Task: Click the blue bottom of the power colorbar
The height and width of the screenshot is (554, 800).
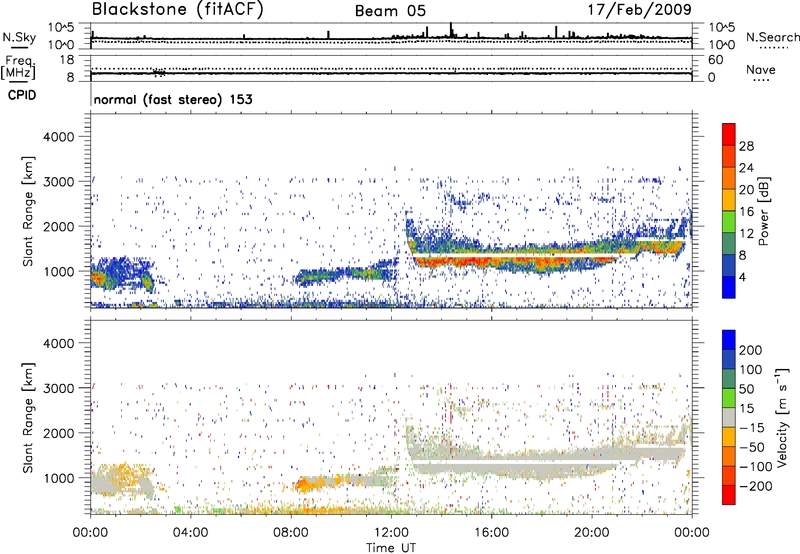Action: pos(729,288)
